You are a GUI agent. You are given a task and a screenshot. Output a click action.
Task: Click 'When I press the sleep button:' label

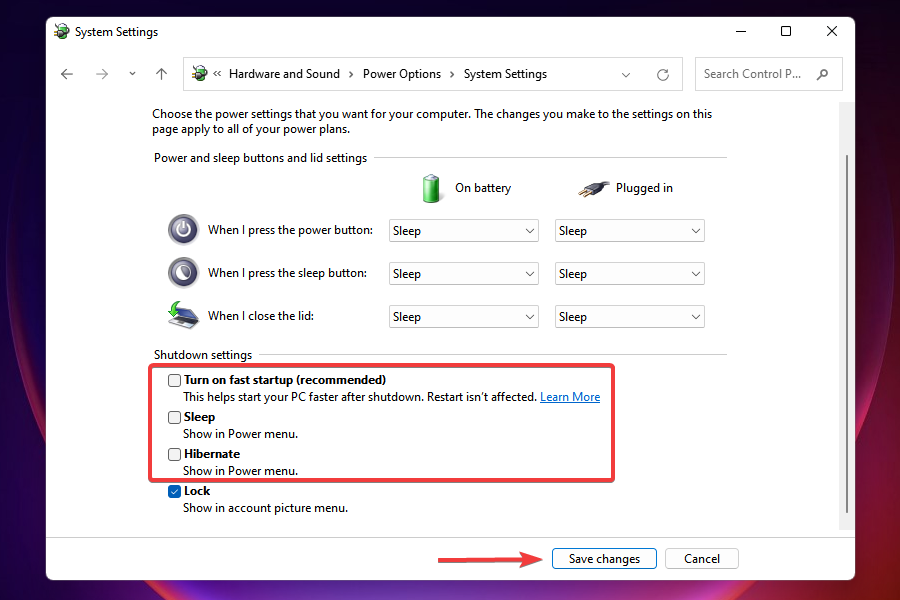point(287,273)
